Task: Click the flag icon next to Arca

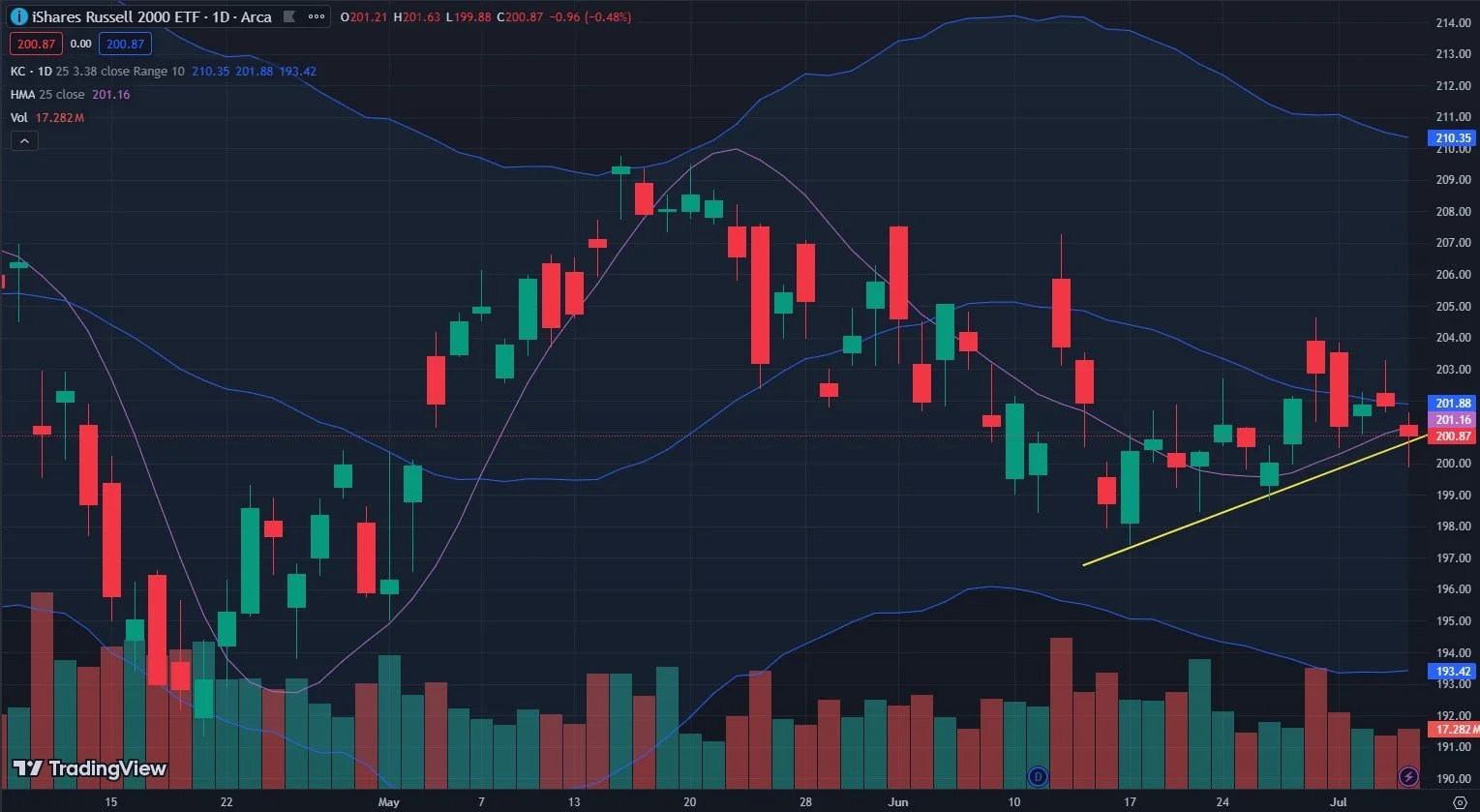Action: point(289,17)
